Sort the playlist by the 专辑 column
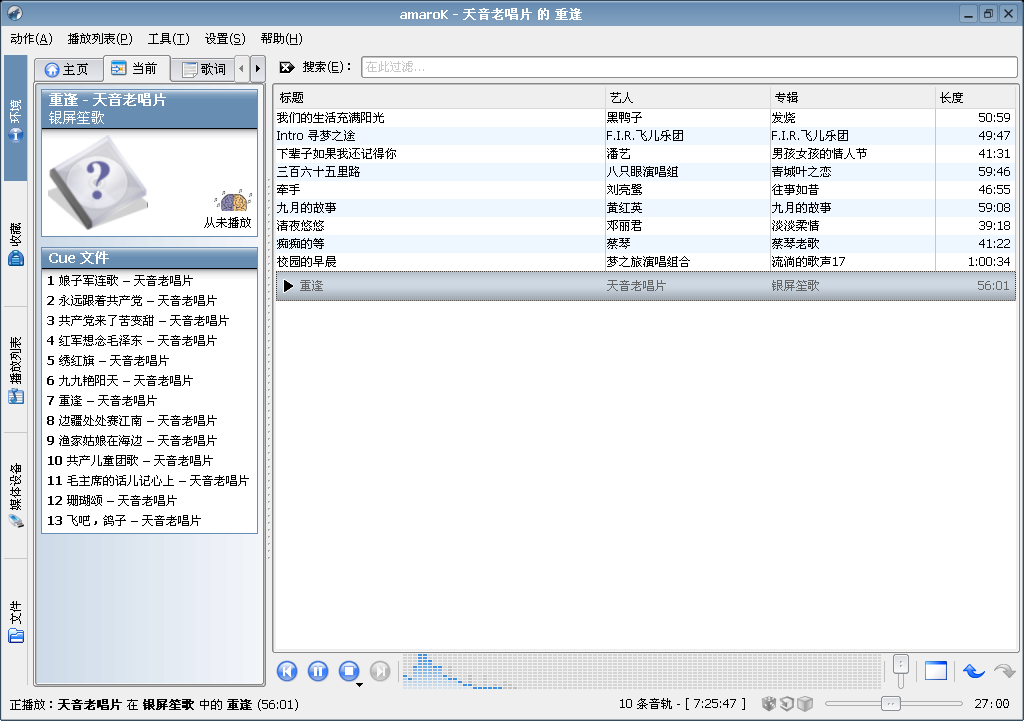The width and height of the screenshot is (1024, 721). pos(852,97)
